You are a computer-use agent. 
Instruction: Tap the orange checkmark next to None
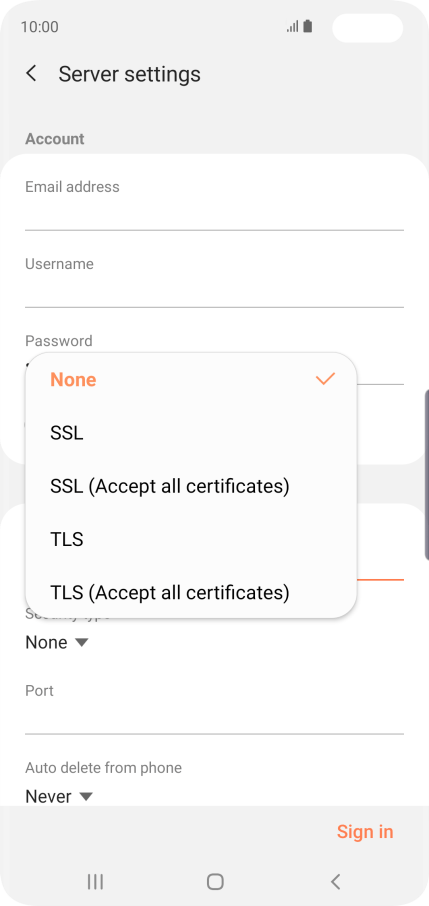coord(326,379)
